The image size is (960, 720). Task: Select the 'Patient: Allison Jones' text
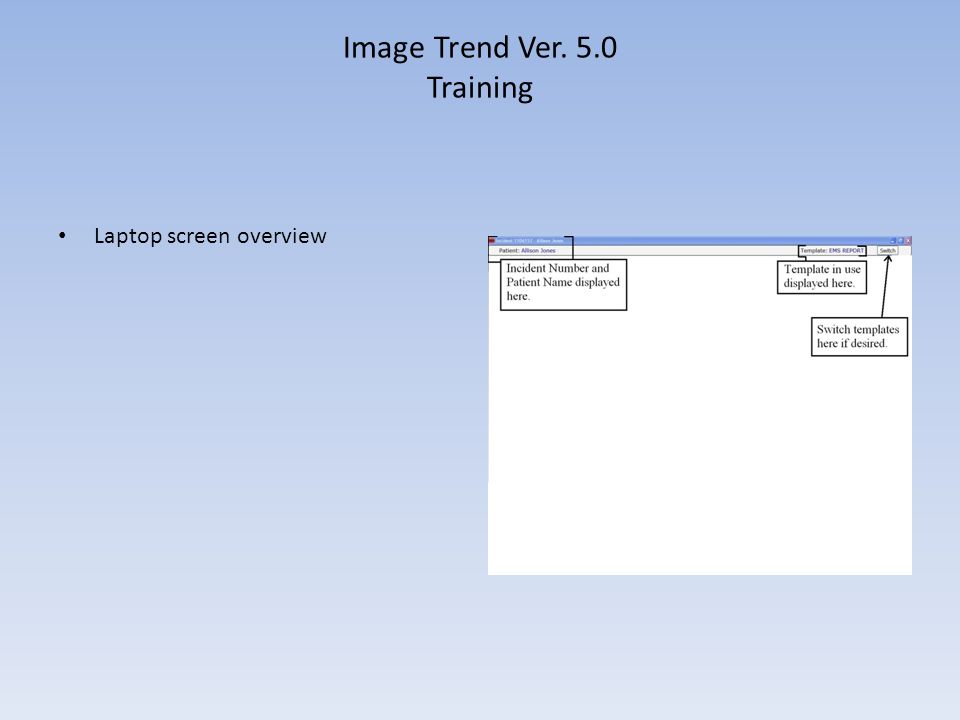tap(527, 250)
